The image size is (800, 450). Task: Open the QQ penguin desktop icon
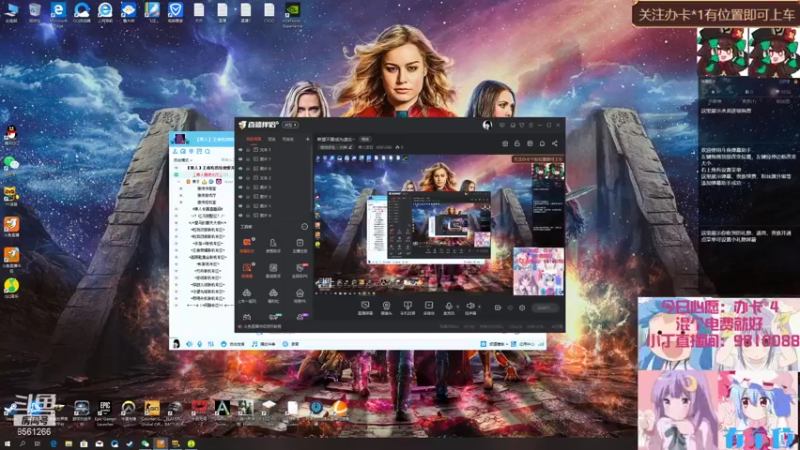tap(11, 134)
